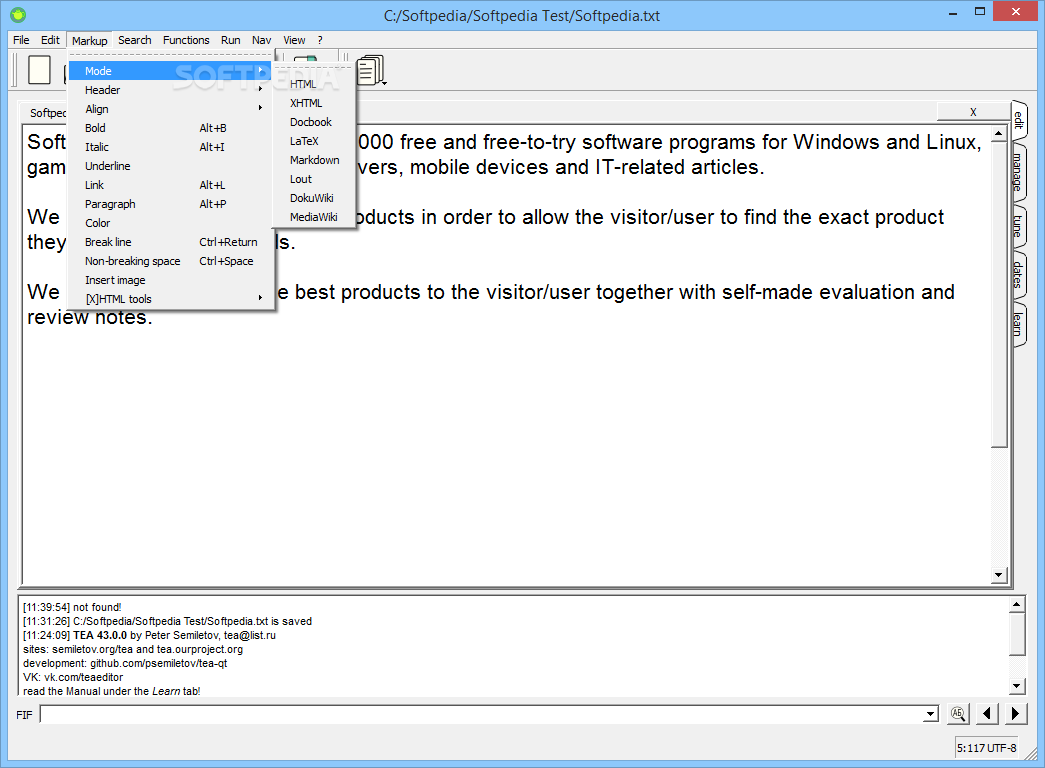1045x768 pixels.
Task: Select Lout markup mode
Action: click(x=314, y=179)
